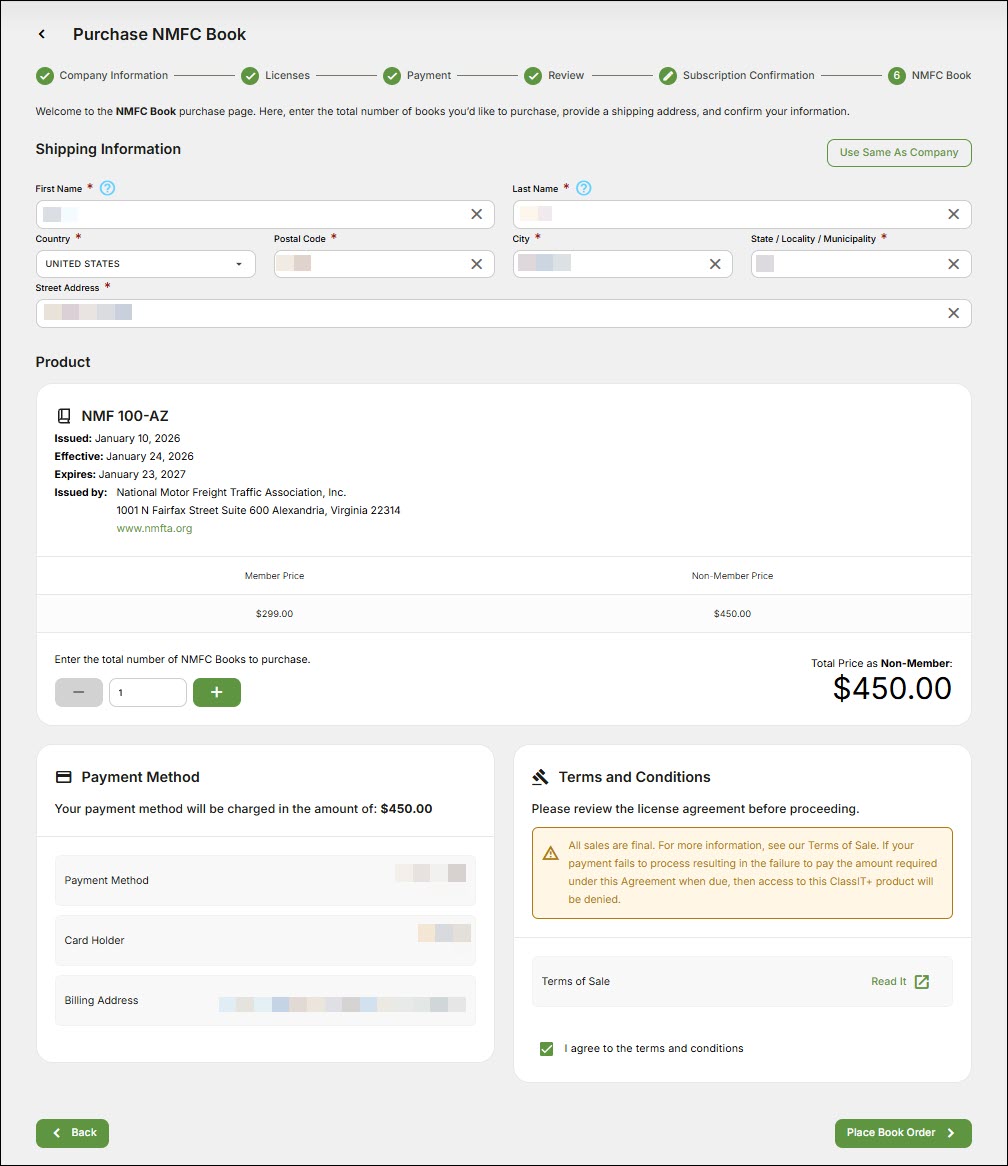
Task: Increase book quantity with plus button
Action: pos(216,692)
